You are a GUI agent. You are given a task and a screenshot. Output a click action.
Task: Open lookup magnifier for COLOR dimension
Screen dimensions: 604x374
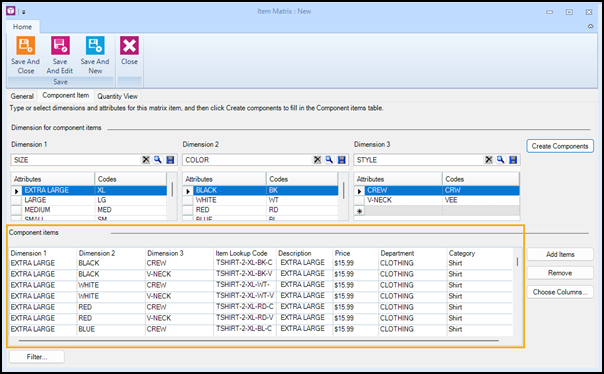tap(329, 159)
